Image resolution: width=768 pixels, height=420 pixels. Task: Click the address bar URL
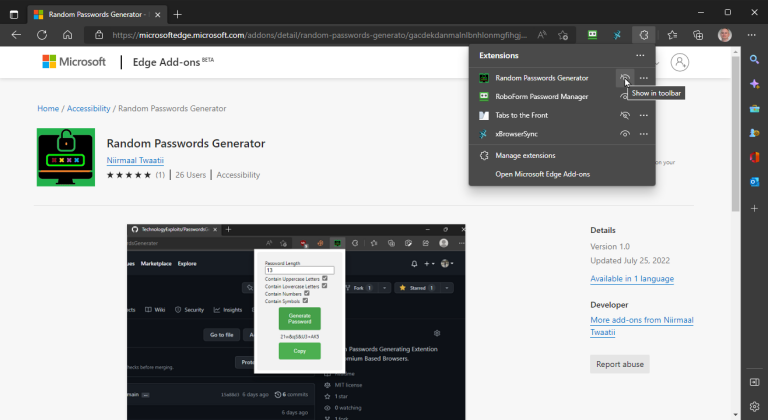click(x=319, y=35)
